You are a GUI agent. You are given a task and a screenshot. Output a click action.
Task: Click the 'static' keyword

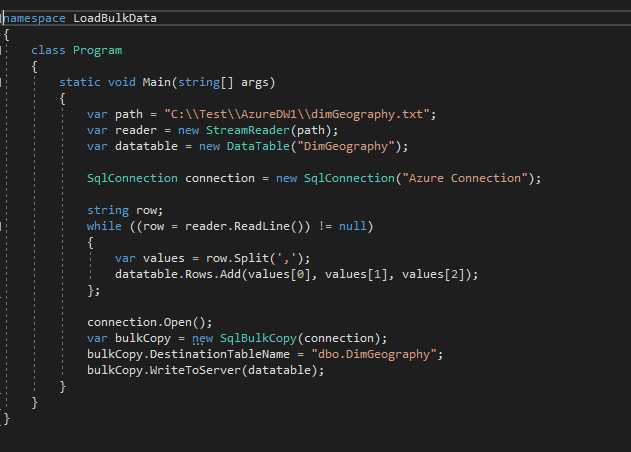(80, 83)
